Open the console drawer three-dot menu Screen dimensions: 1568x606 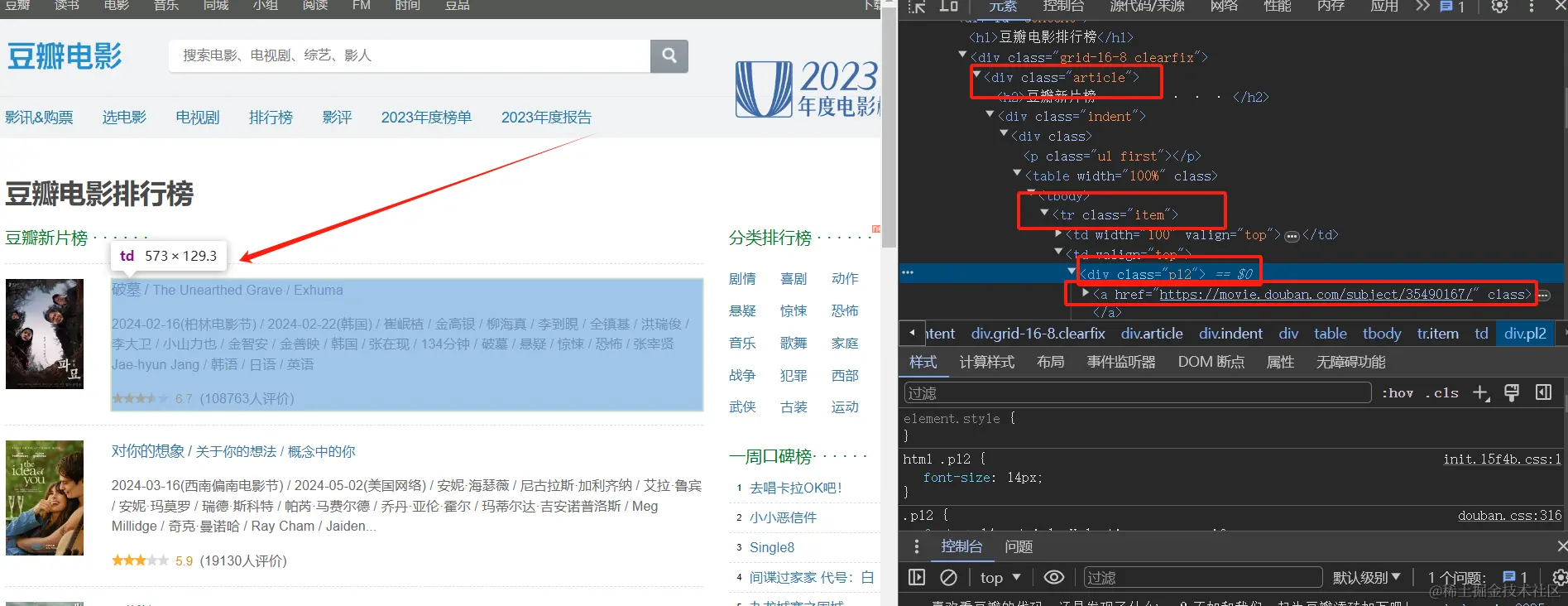916,546
